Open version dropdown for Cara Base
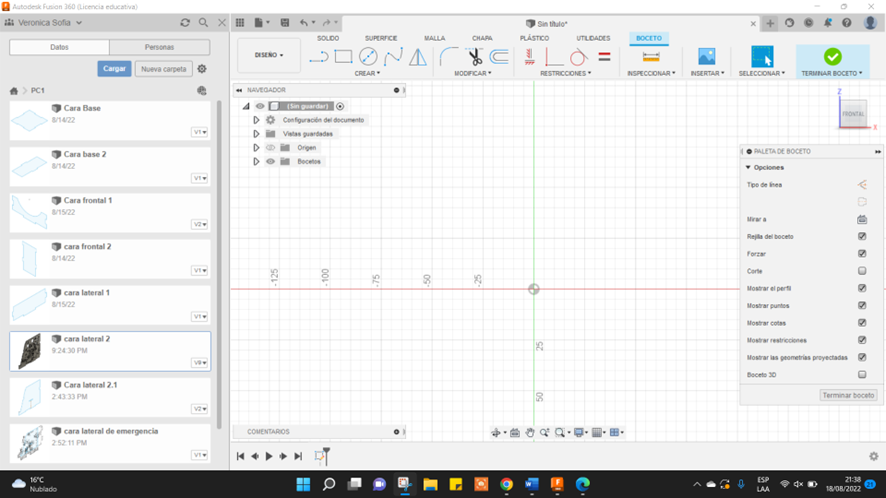The image size is (886, 498). pyautogui.click(x=199, y=132)
